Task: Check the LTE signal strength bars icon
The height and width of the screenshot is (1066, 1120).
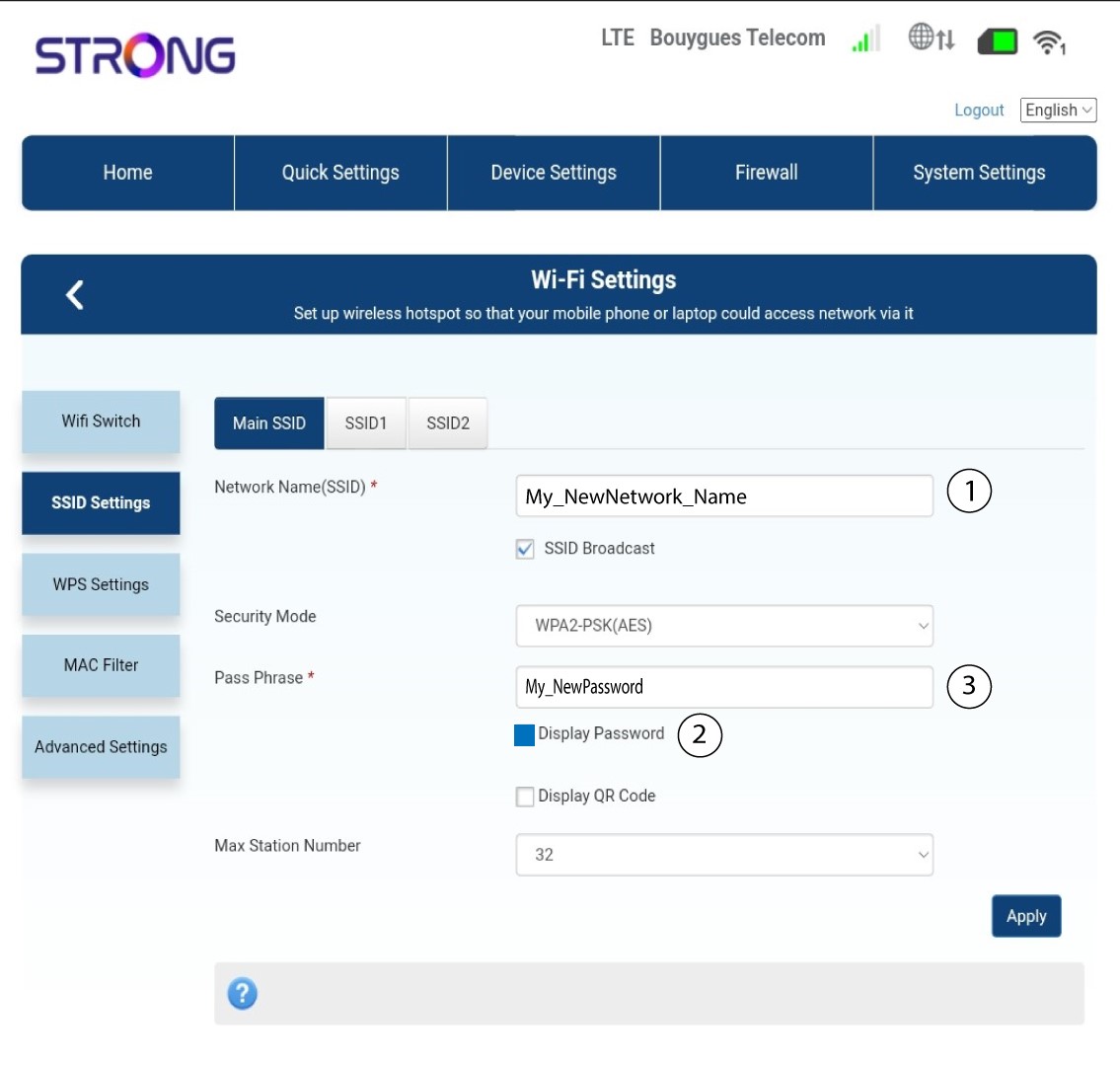Action: click(x=865, y=38)
